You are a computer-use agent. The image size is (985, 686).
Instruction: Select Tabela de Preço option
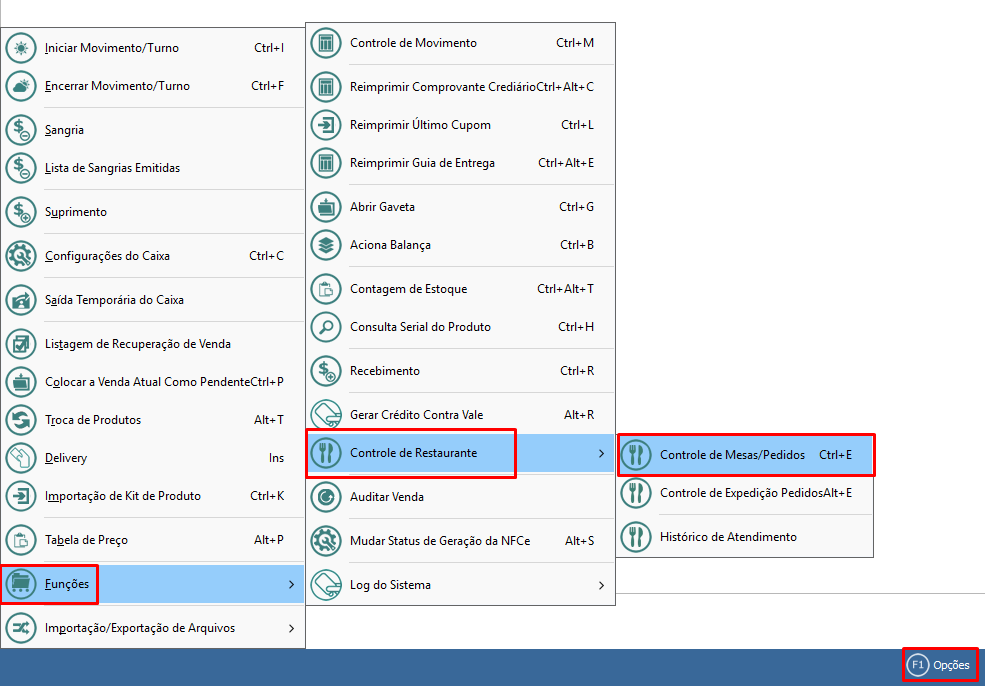pyautogui.click(x=86, y=540)
